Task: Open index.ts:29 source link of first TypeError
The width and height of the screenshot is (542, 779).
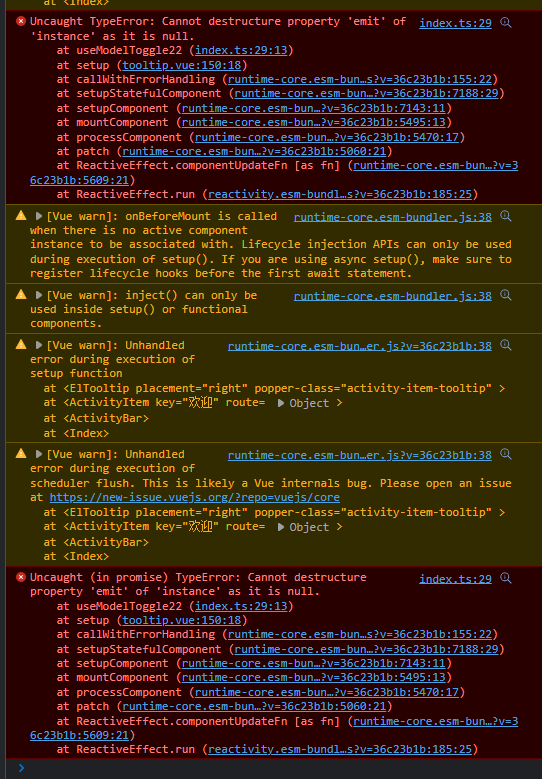Action: tap(455, 23)
